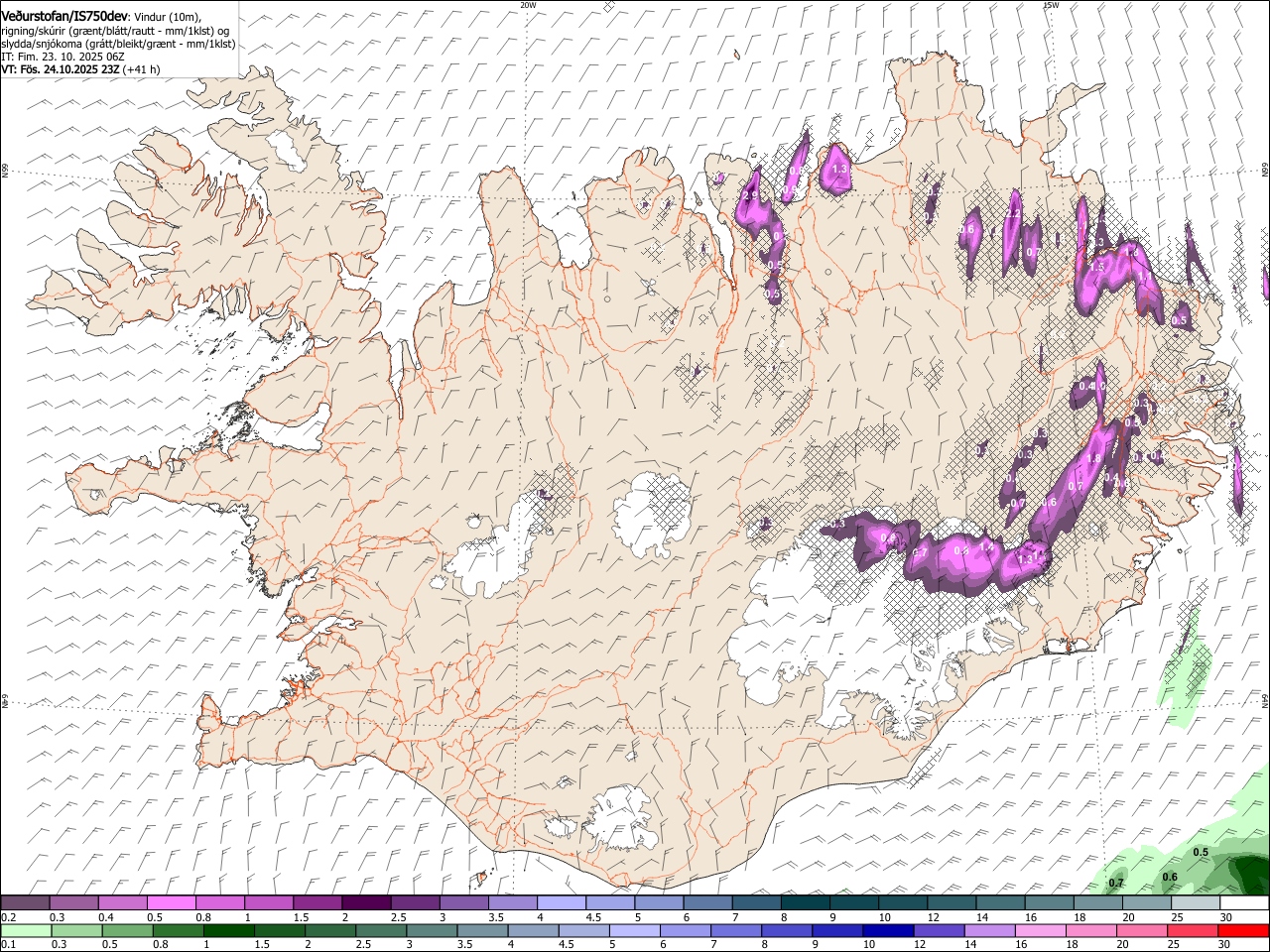Select the dull purple 0.2 swatch in upper legend row
1270x952 pixels.
[x=25, y=903]
